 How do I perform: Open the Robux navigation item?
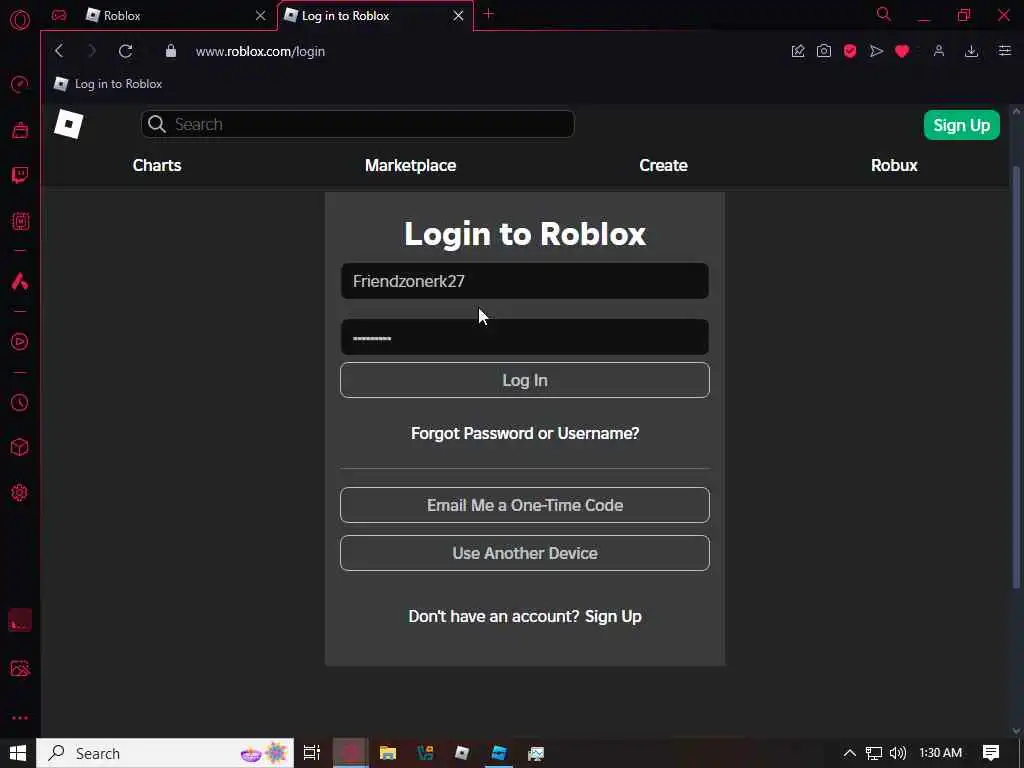pos(894,165)
